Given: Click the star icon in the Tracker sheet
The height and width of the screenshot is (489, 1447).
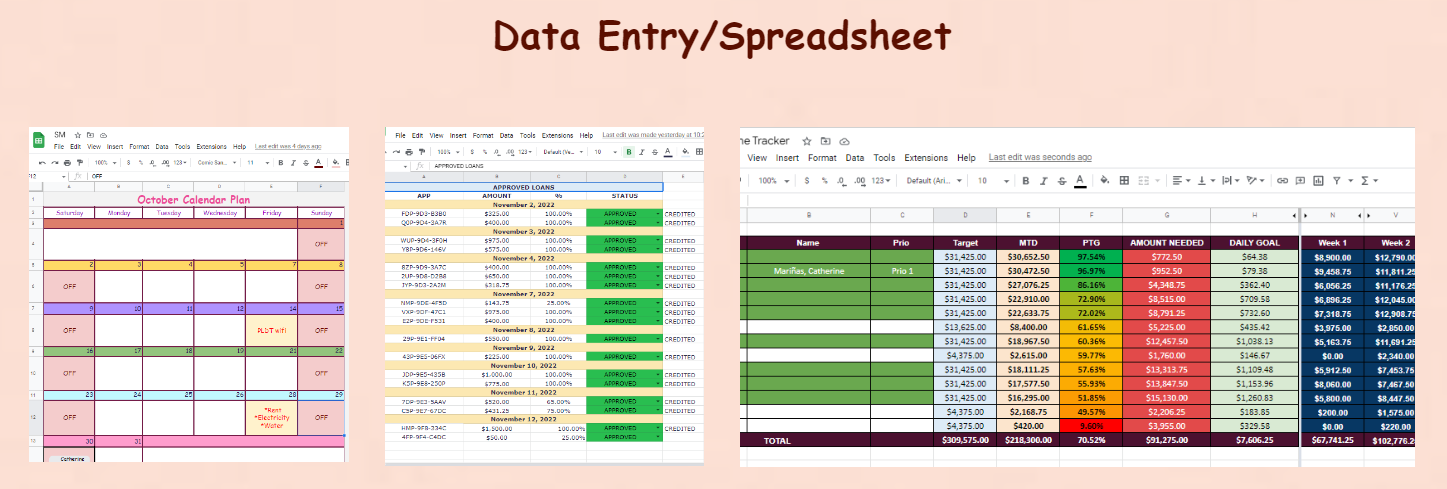Looking at the screenshot, I should point(807,141).
